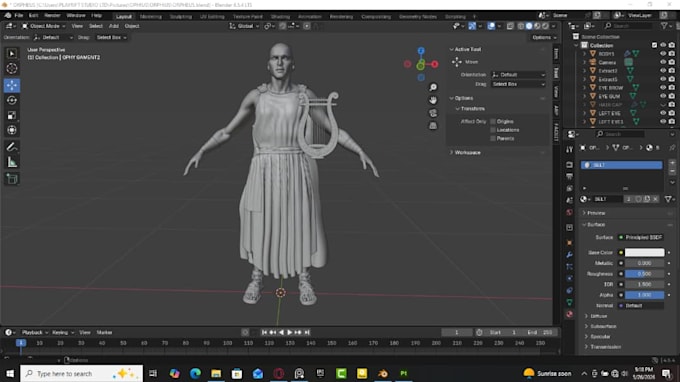The height and width of the screenshot is (382, 680).
Task: Open Microsoft Edge from the taskbar
Action: pos(195,373)
